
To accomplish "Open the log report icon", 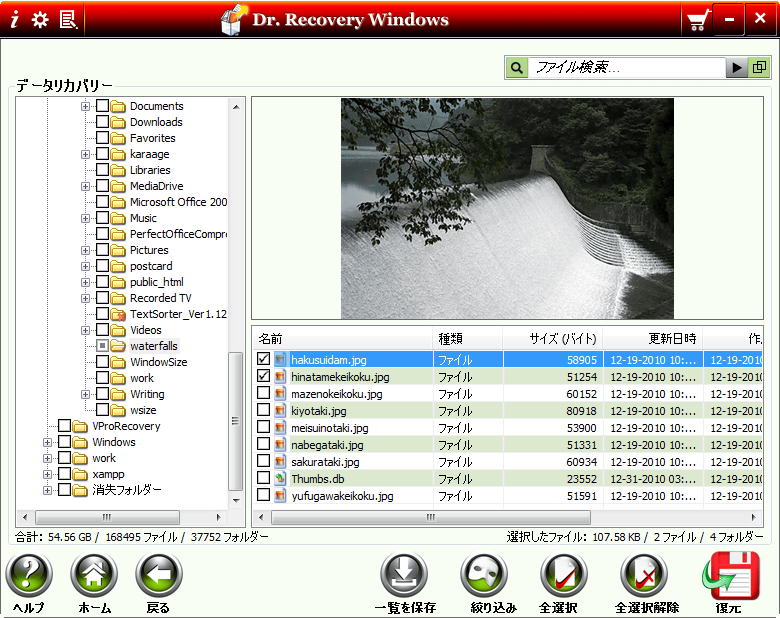I will point(68,19).
